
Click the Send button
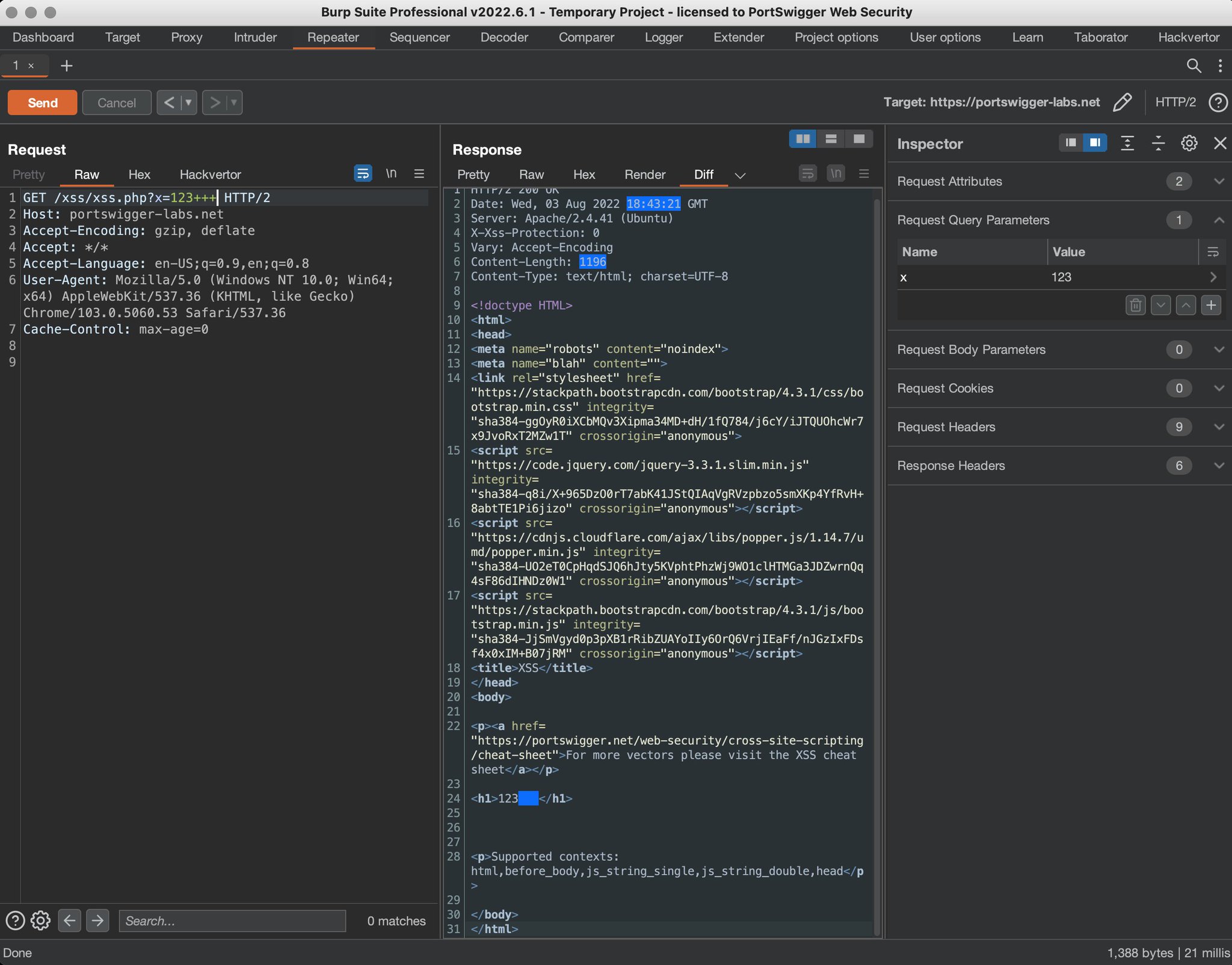[42, 103]
